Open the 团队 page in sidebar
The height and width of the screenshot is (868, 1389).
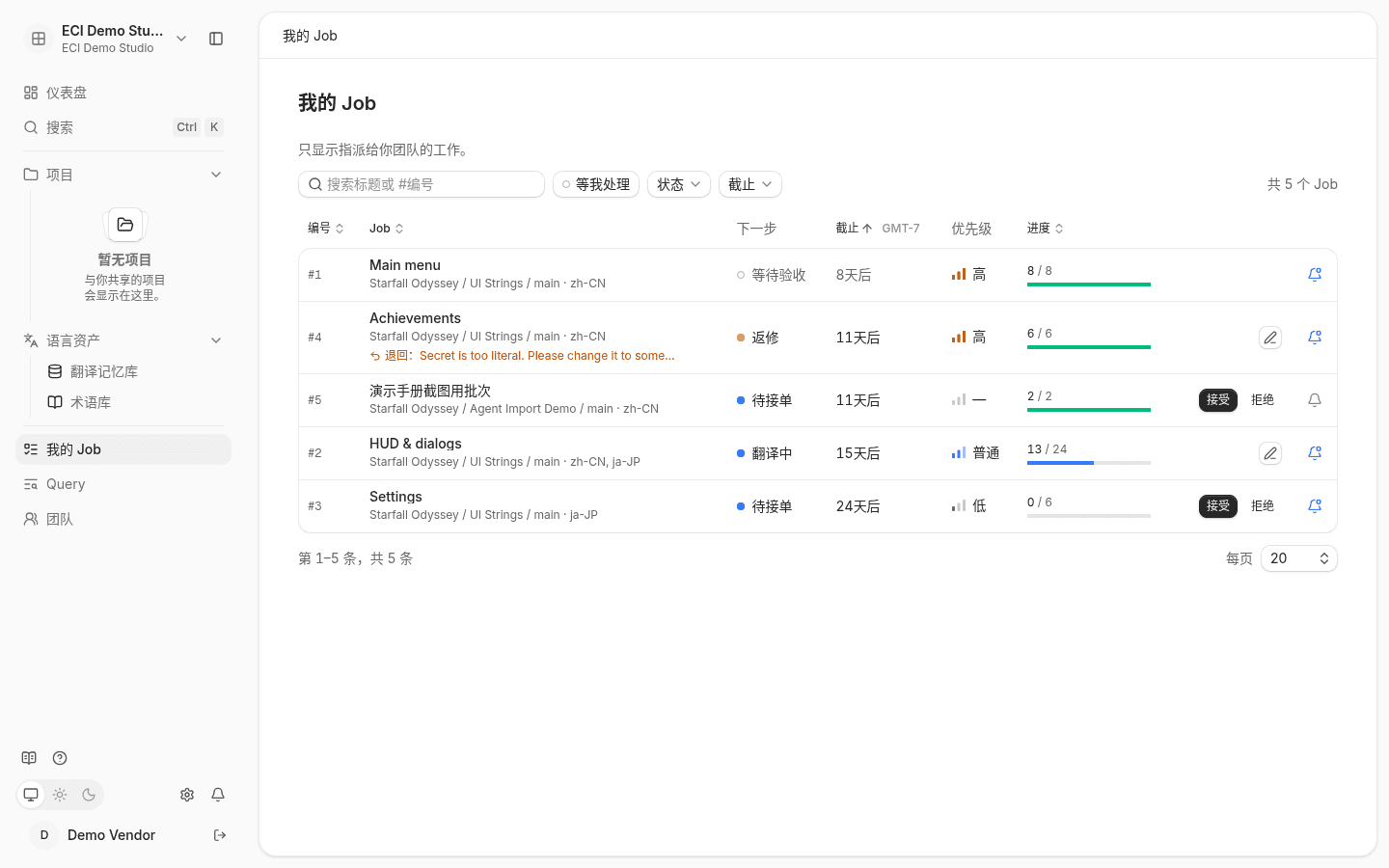pyautogui.click(x=123, y=519)
